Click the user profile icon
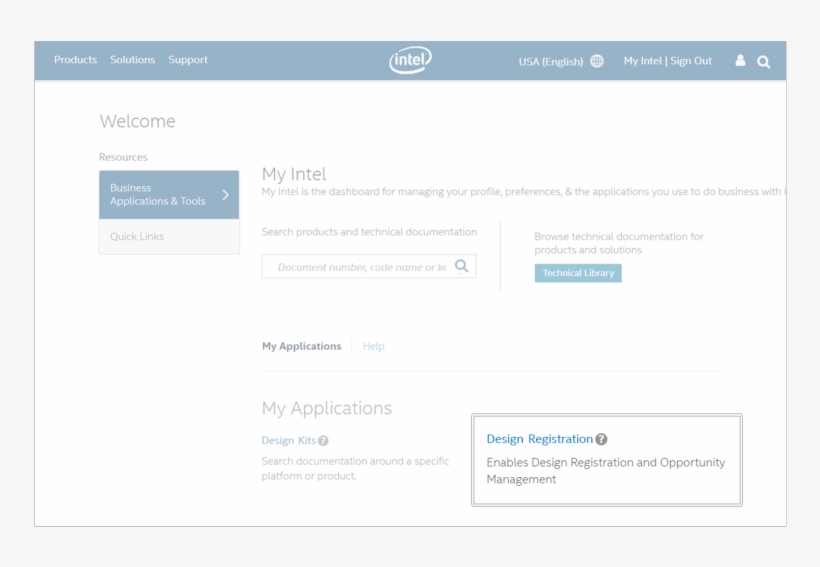Image resolution: width=820 pixels, height=567 pixels. pyautogui.click(x=740, y=61)
